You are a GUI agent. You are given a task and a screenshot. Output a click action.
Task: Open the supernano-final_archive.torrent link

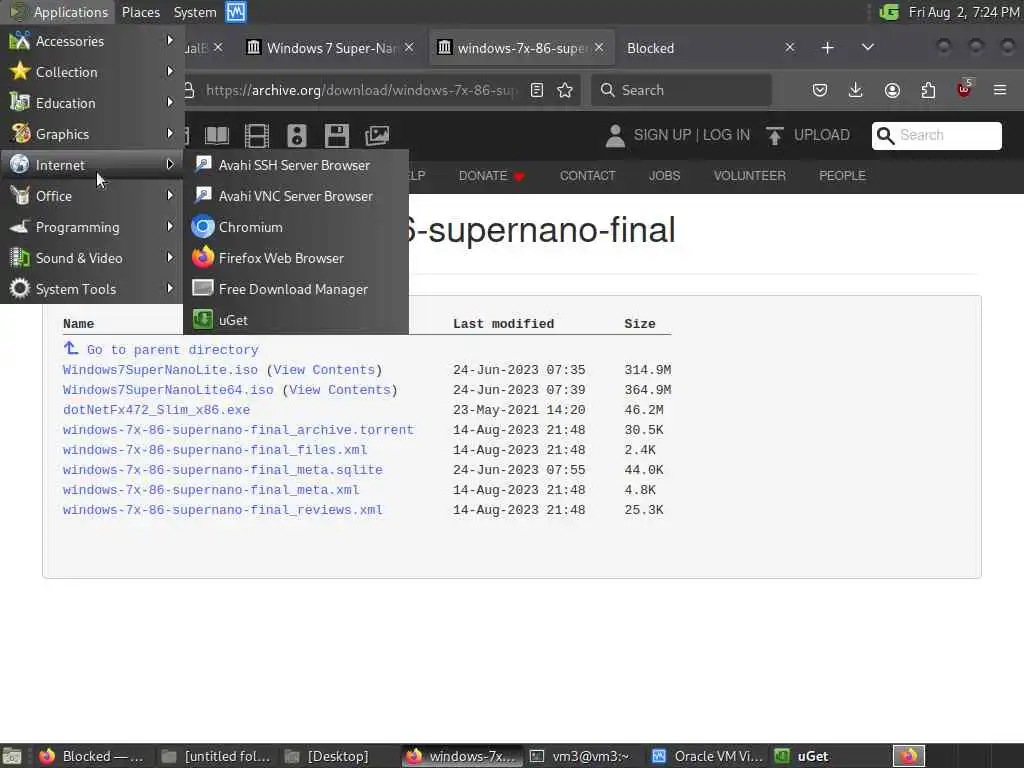pyautogui.click(x=238, y=430)
